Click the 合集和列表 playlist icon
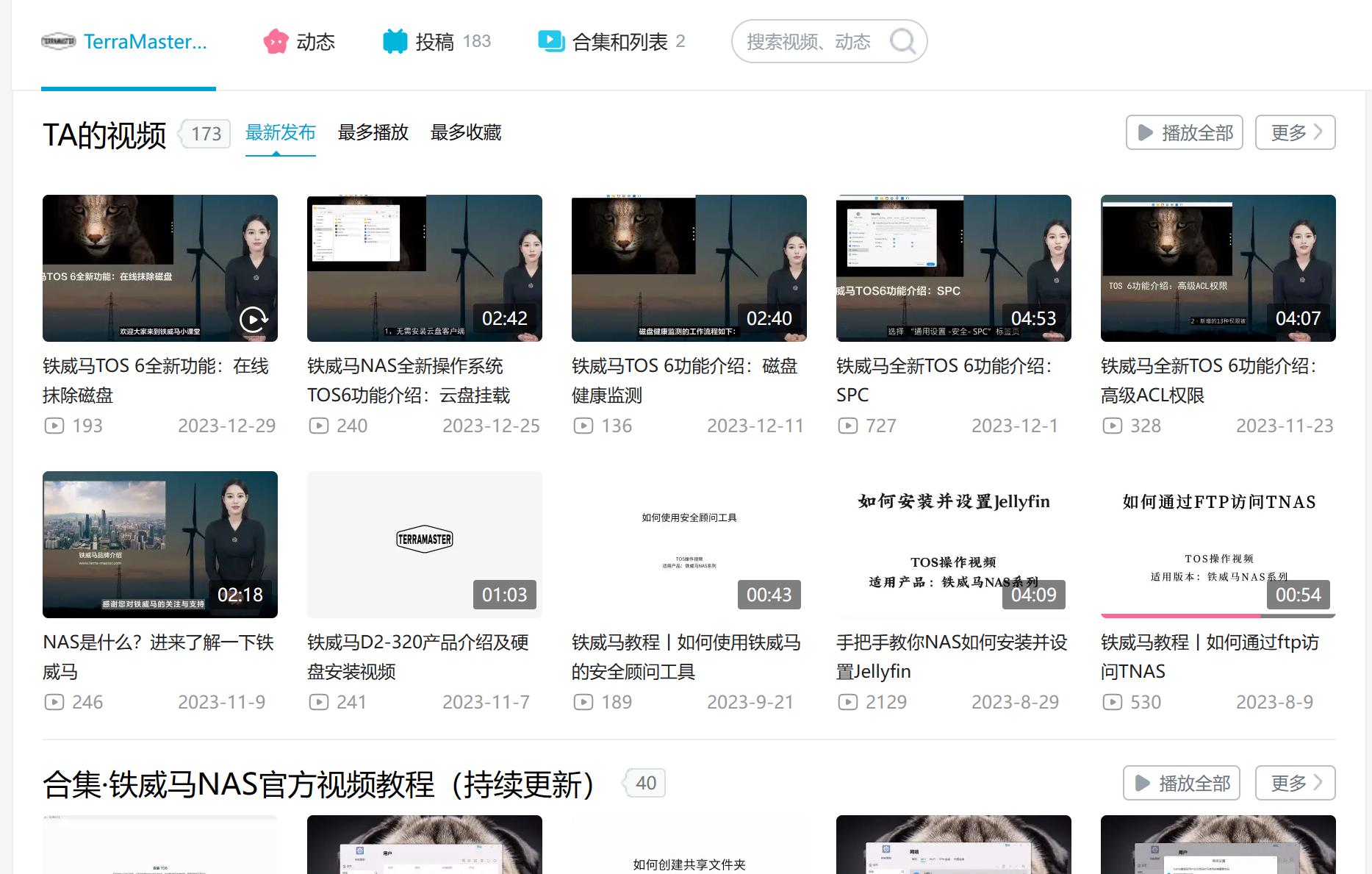Screen dimensions: 1372x874 pyautogui.click(x=551, y=42)
